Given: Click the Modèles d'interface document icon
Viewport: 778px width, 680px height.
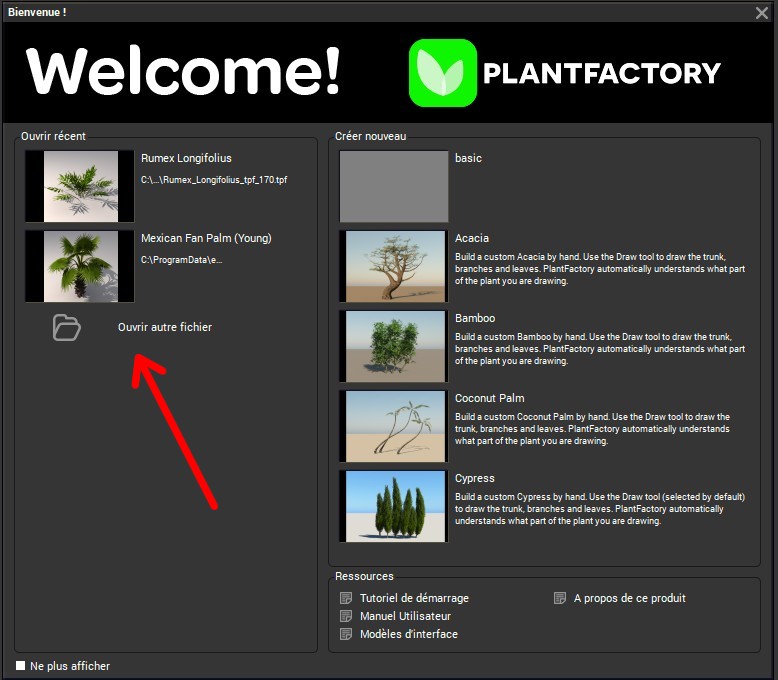Looking at the screenshot, I should point(346,634).
